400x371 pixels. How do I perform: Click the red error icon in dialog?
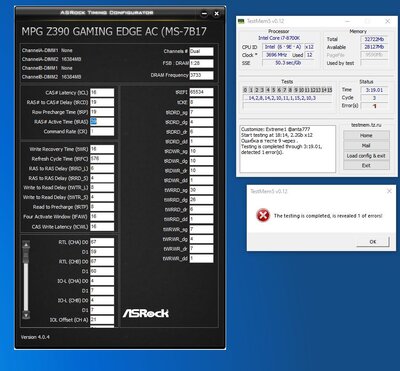coord(263,215)
